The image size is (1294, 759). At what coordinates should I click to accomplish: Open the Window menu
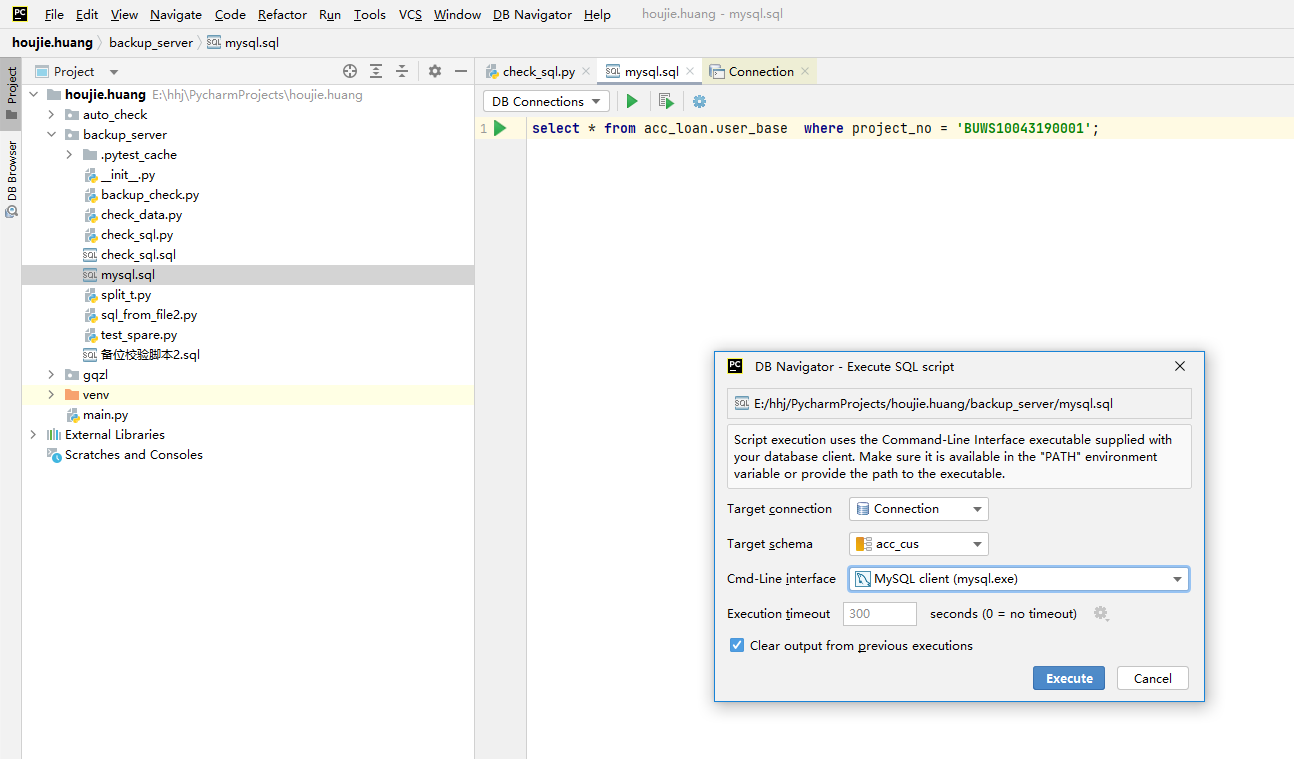click(x=457, y=15)
